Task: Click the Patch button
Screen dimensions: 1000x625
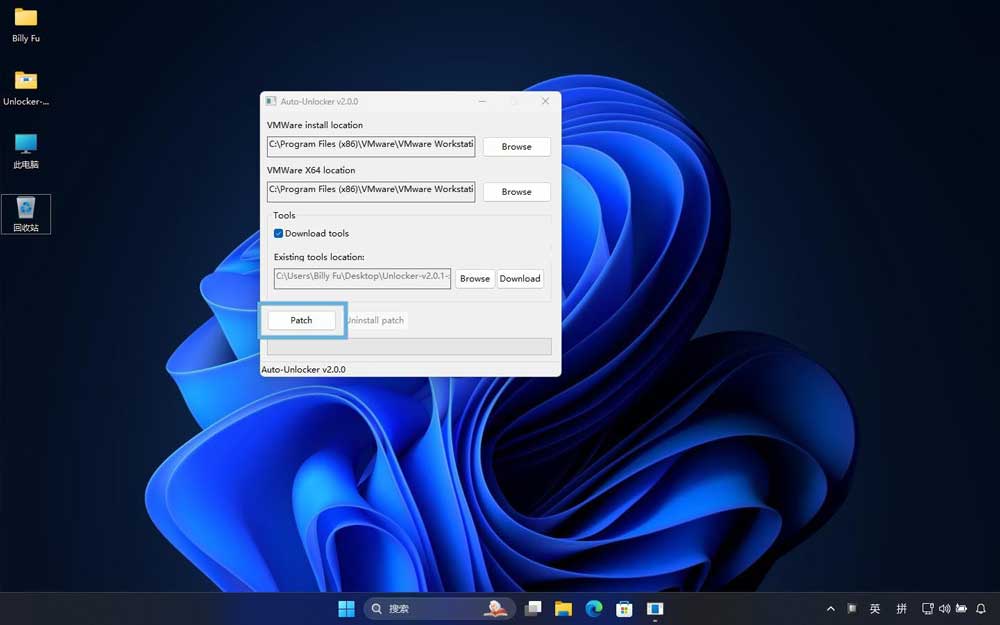Action: (x=301, y=320)
